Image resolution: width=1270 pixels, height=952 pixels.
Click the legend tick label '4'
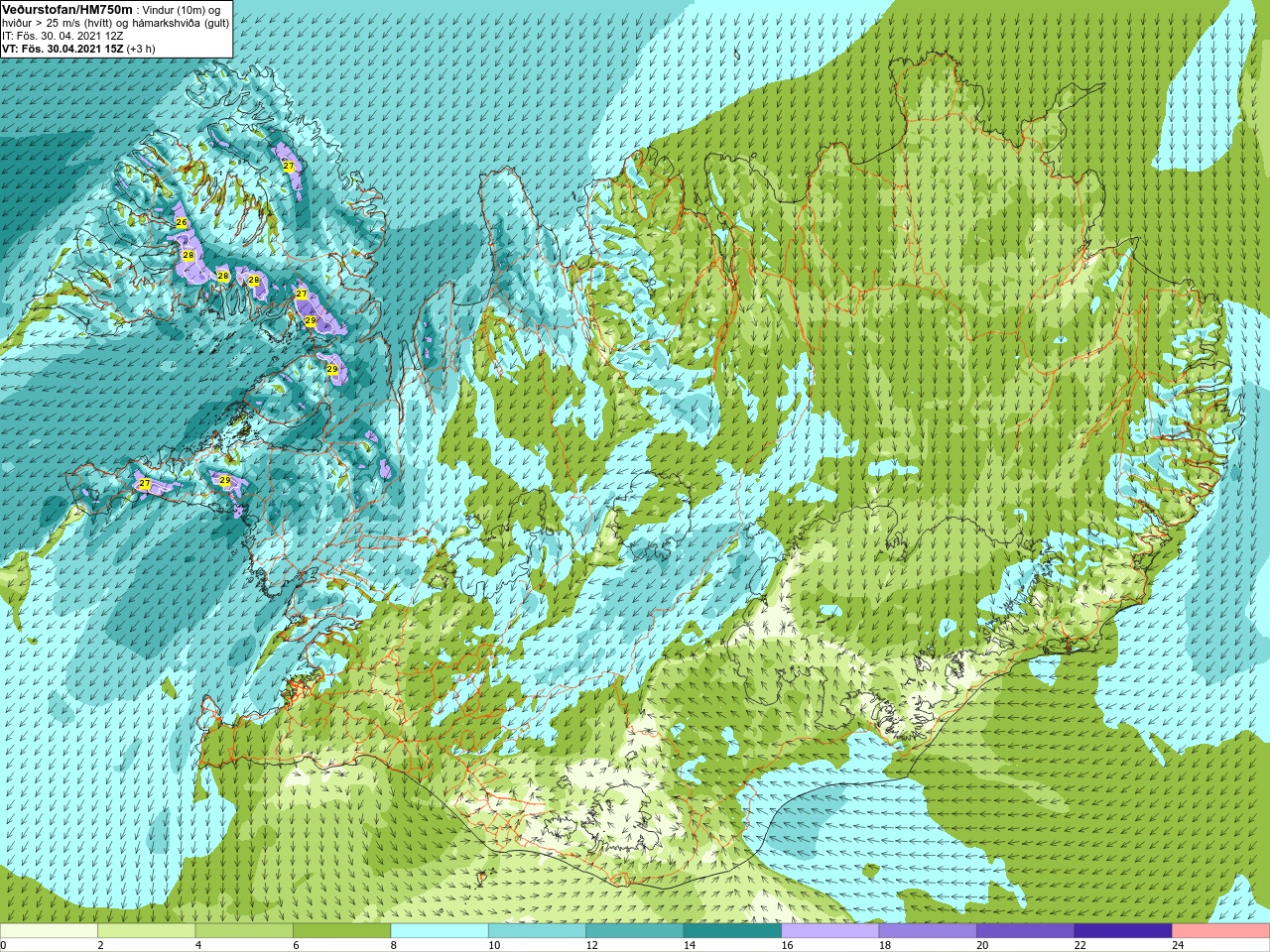pyautogui.click(x=198, y=945)
